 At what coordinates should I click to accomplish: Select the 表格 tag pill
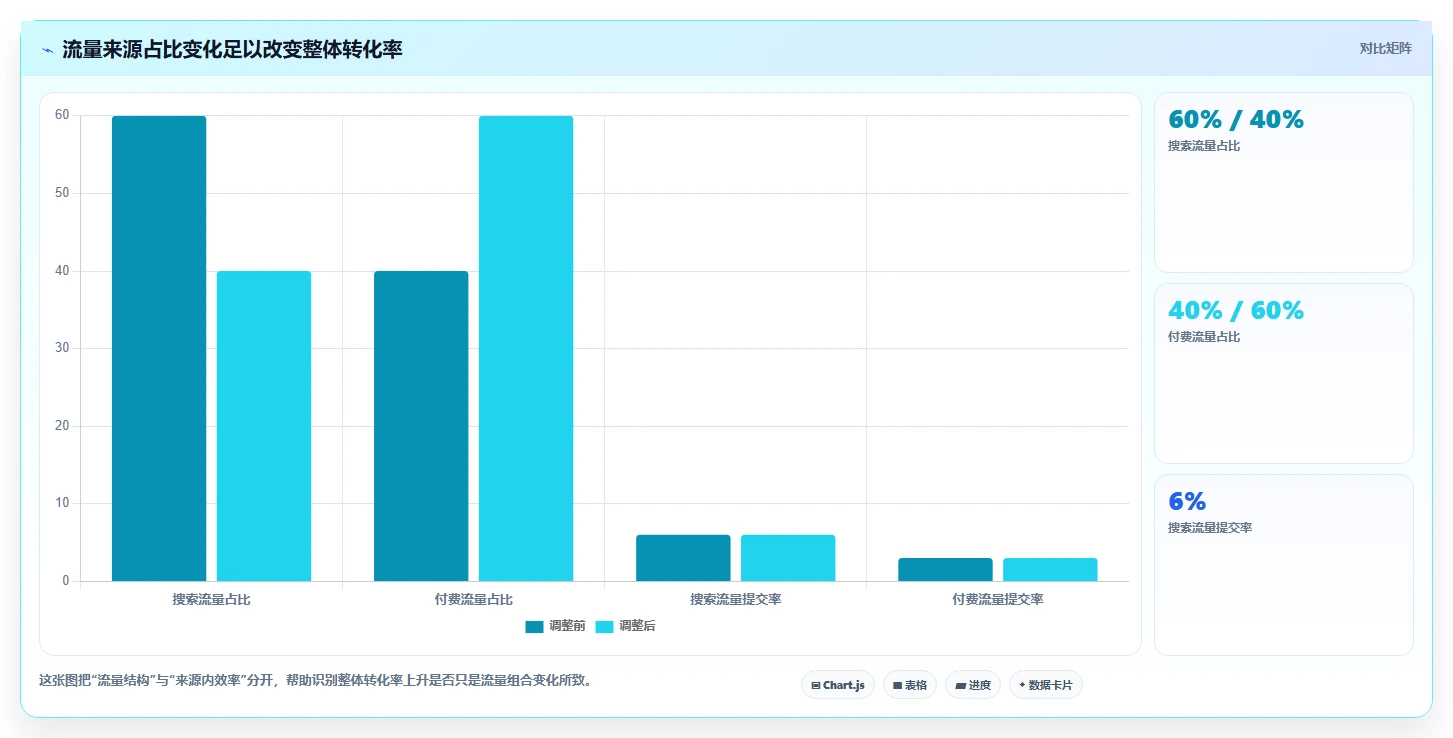pyautogui.click(x=910, y=685)
